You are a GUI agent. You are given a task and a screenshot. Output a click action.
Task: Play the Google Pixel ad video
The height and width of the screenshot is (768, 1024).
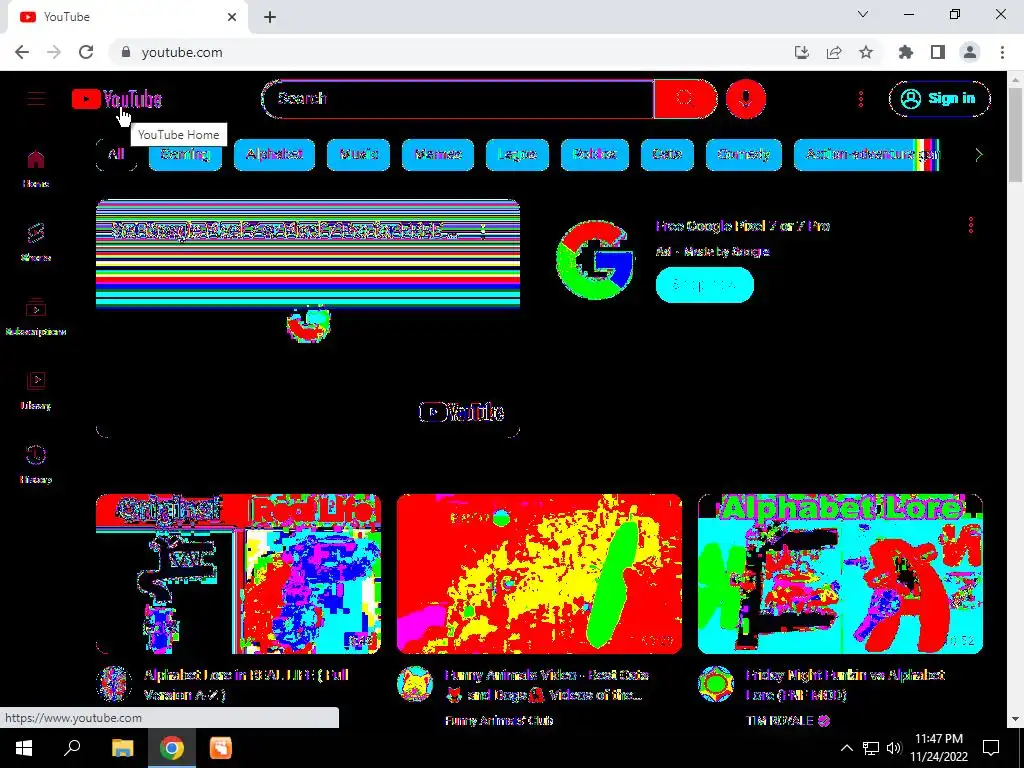point(308,318)
